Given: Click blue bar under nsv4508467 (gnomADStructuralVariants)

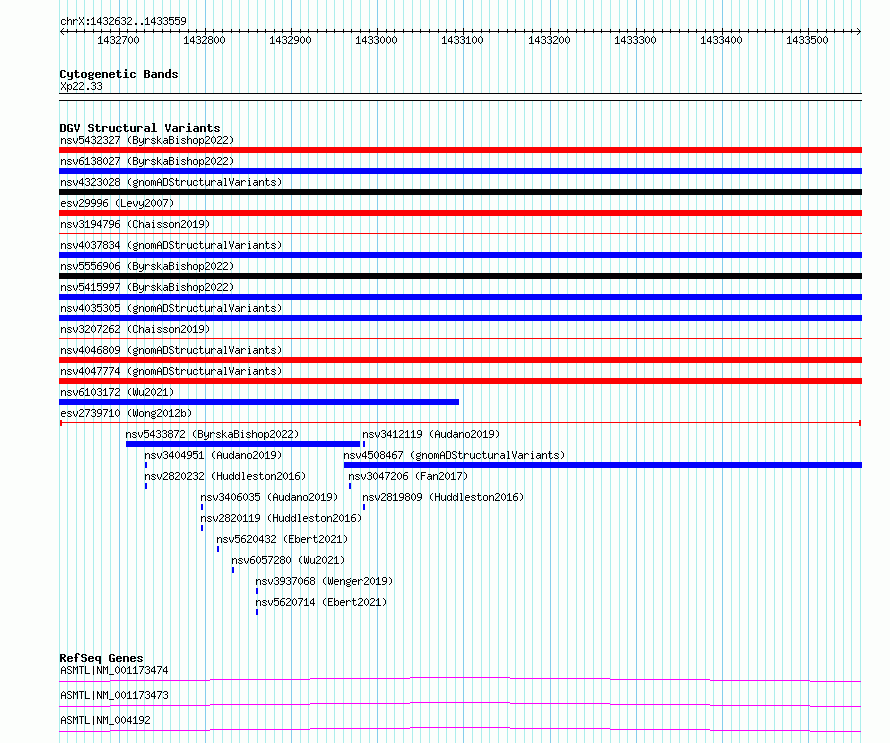Looking at the screenshot, I should click(x=603, y=465).
